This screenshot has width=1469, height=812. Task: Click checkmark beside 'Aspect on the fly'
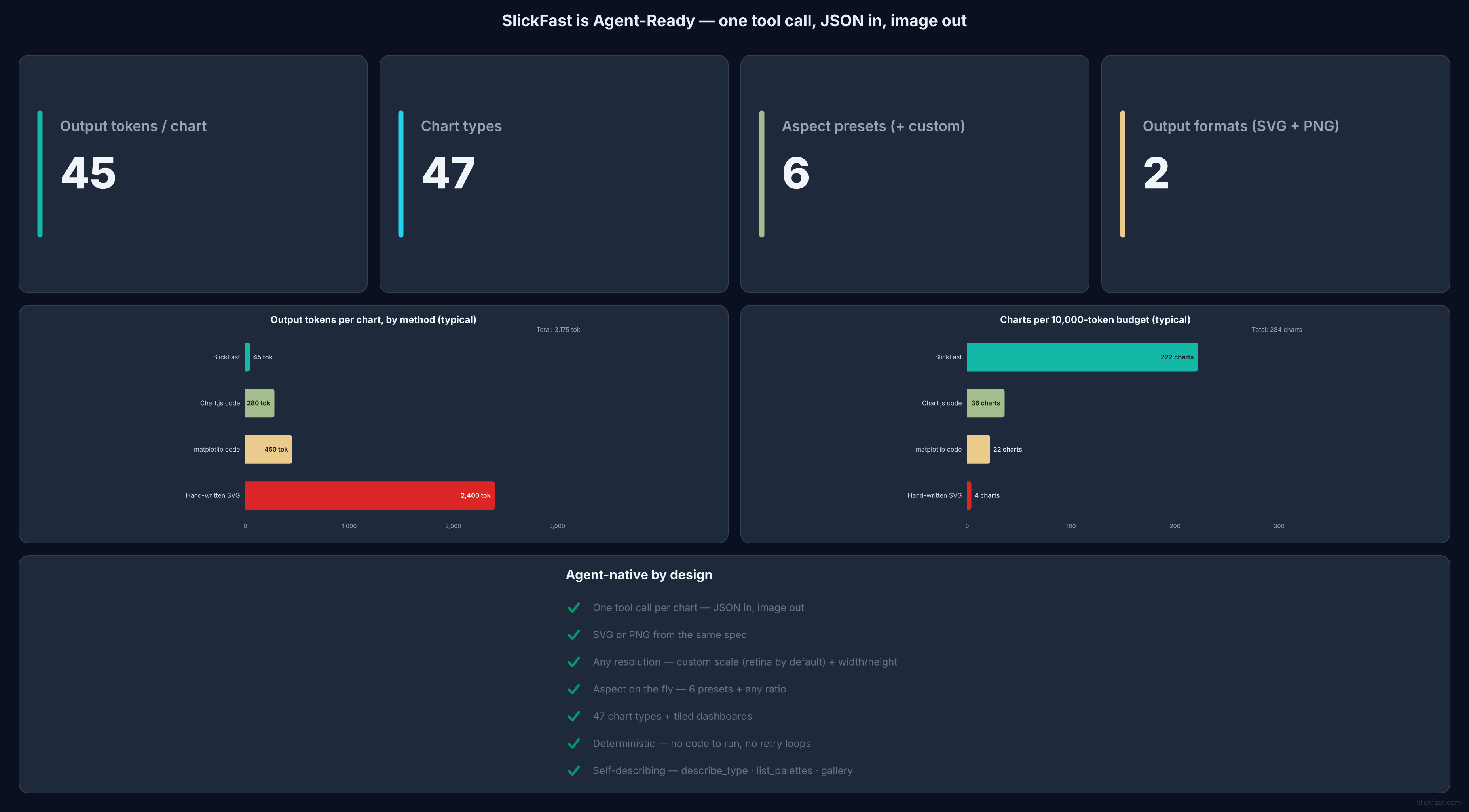(574, 689)
